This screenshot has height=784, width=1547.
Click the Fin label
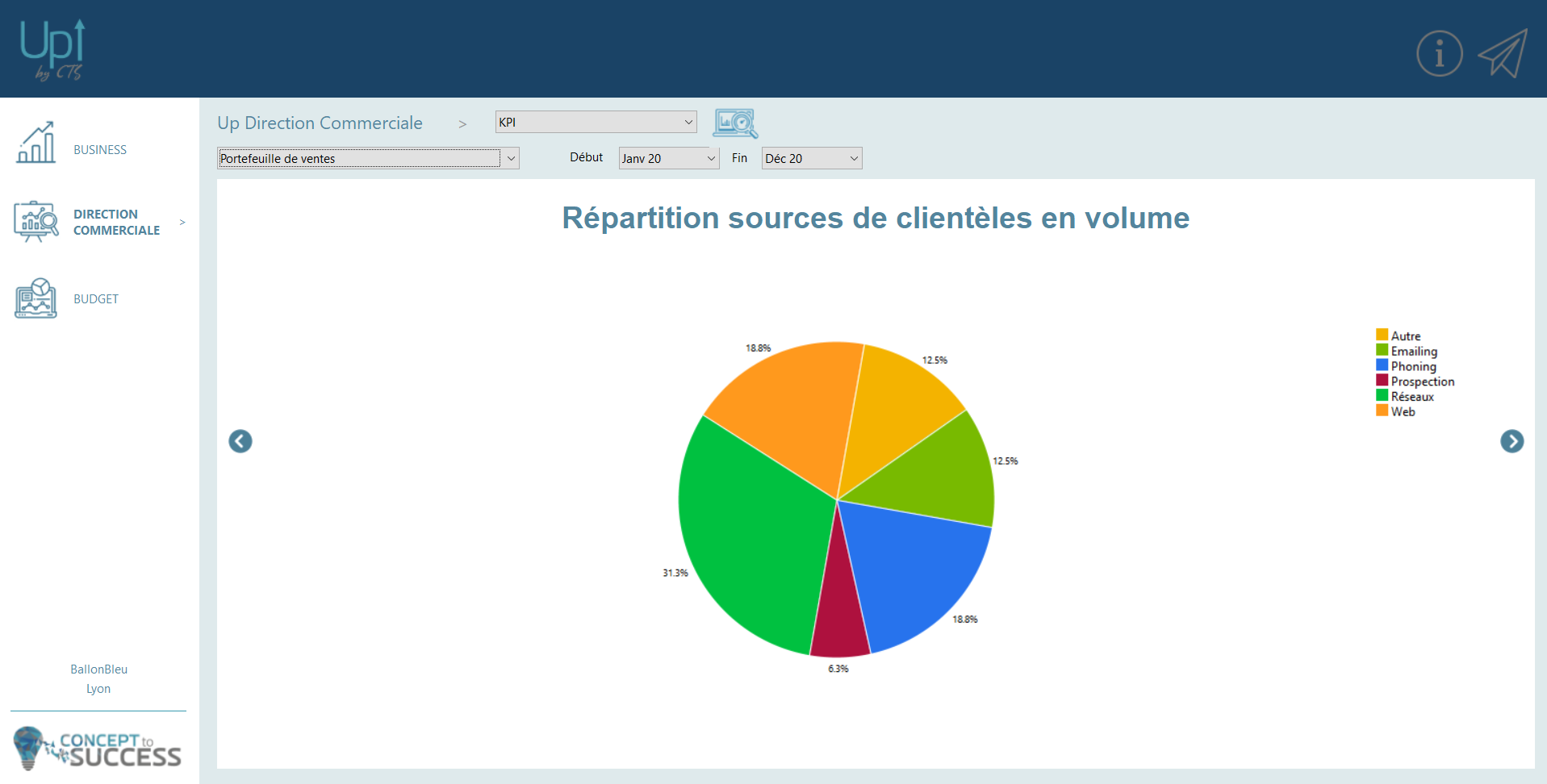click(x=739, y=158)
